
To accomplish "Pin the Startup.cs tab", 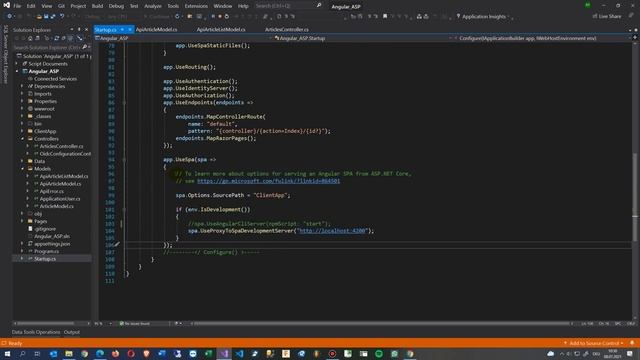I will point(122,29).
